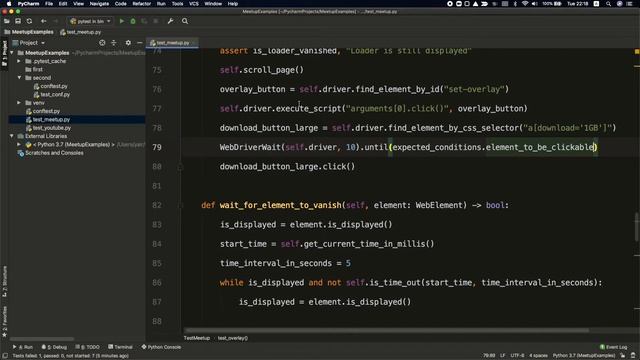Open the View menu
640x360 pixels.
click(x=78, y=4)
